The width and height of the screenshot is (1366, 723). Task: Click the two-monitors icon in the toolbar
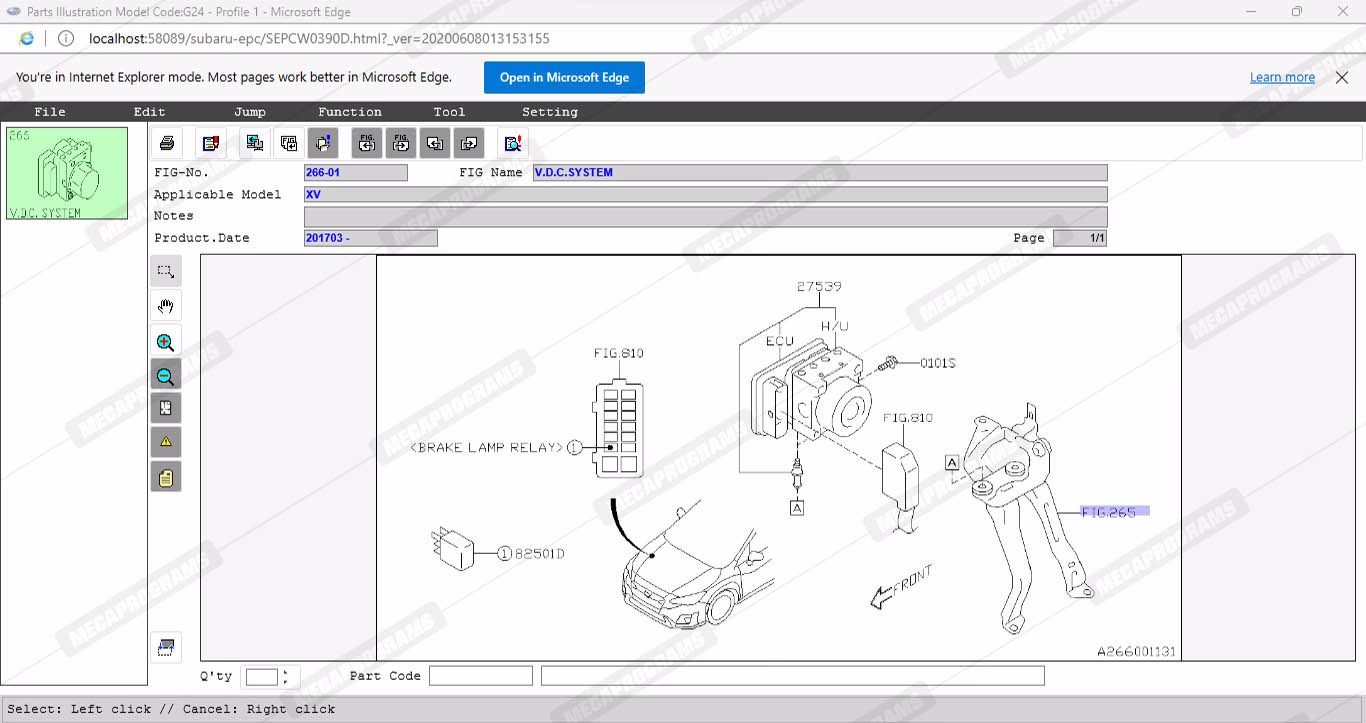point(255,143)
